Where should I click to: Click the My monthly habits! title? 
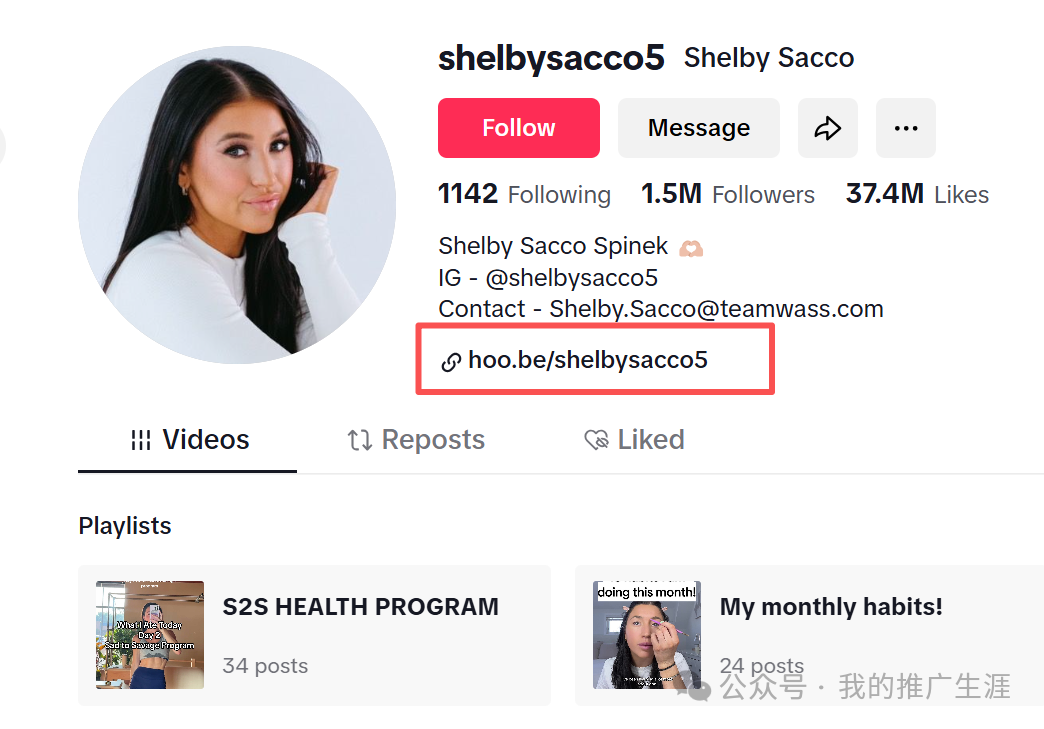point(831,607)
